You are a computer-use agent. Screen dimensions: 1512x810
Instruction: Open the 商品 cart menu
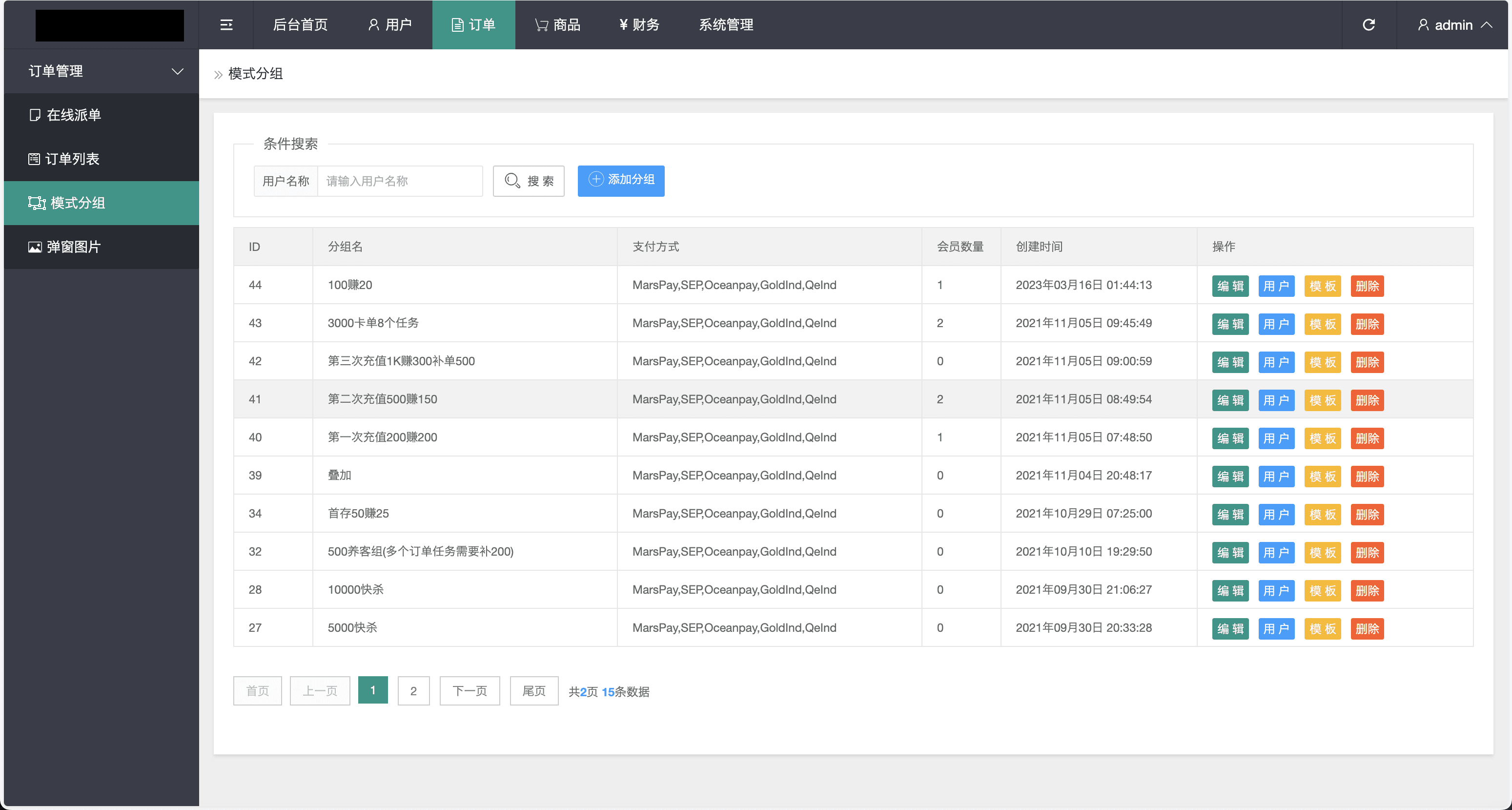coord(557,25)
